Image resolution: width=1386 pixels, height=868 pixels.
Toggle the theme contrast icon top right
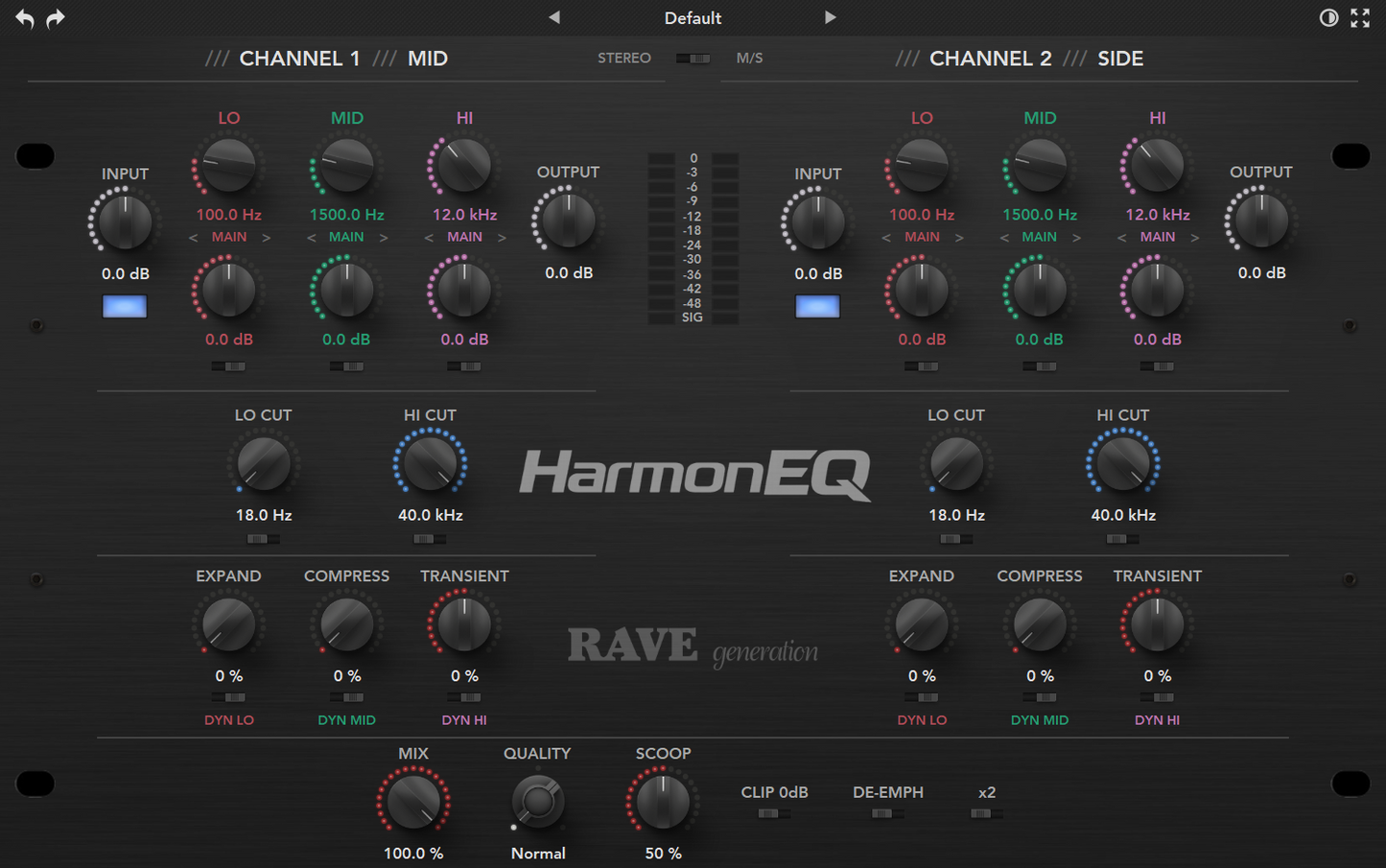pos(1328,17)
